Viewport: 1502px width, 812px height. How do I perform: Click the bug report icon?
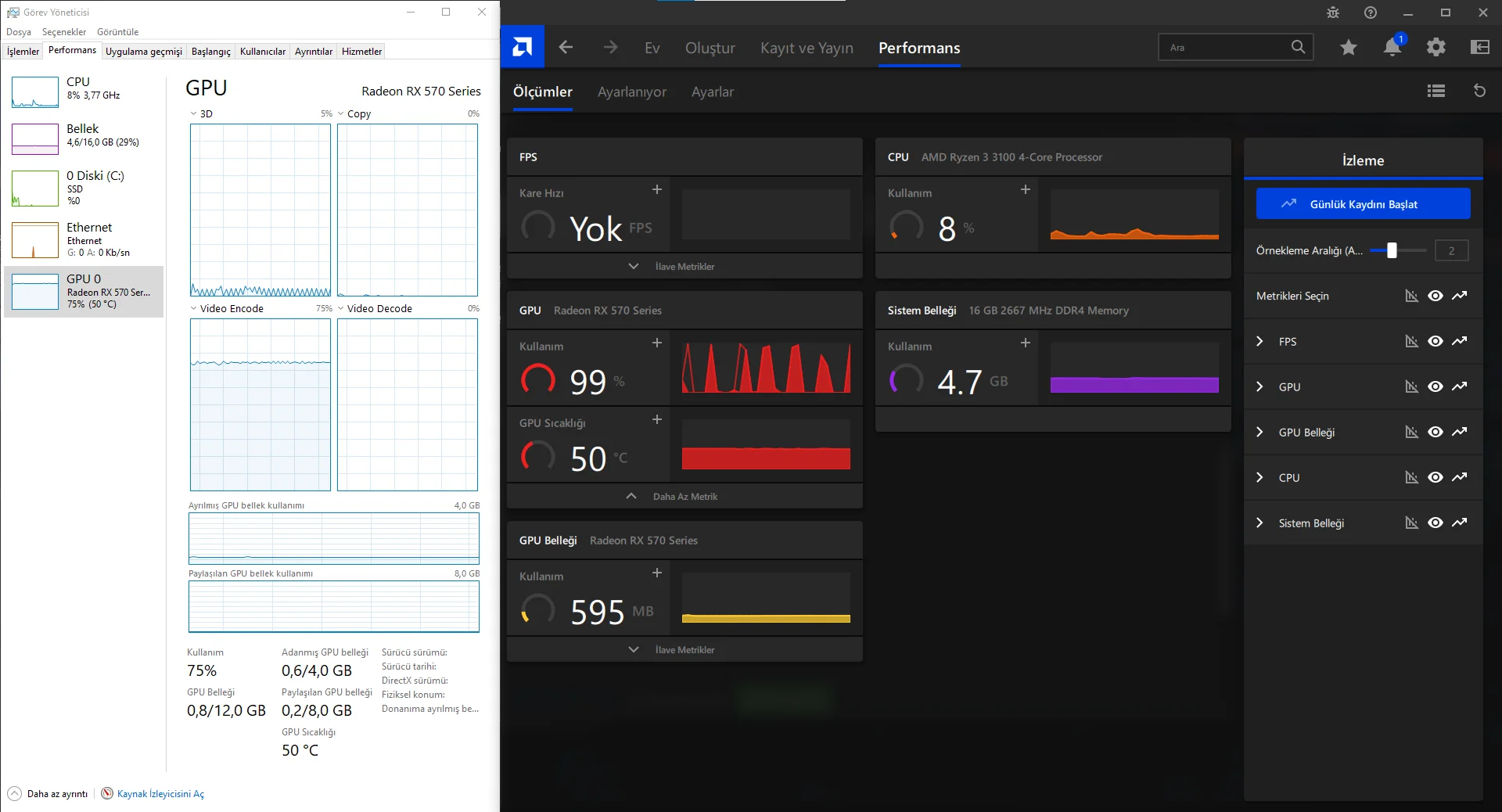click(x=1333, y=13)
